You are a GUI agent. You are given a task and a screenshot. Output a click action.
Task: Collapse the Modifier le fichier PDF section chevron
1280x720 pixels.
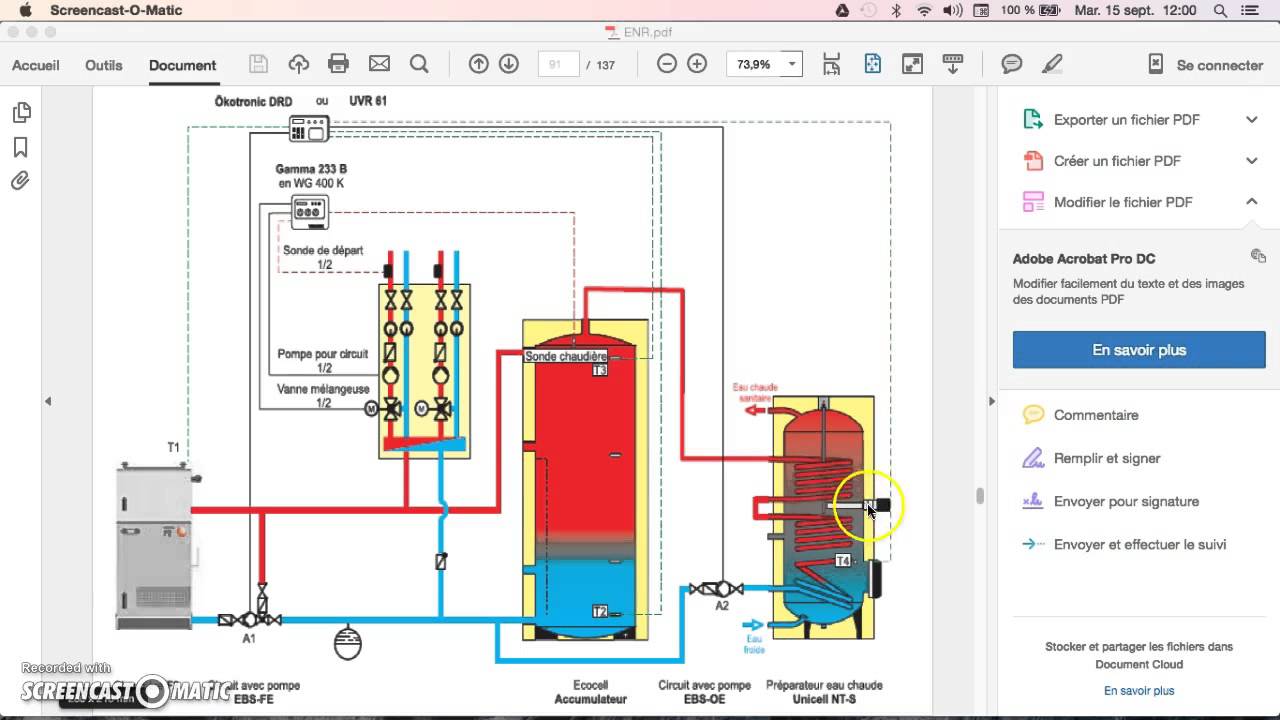coord(1251,201)
